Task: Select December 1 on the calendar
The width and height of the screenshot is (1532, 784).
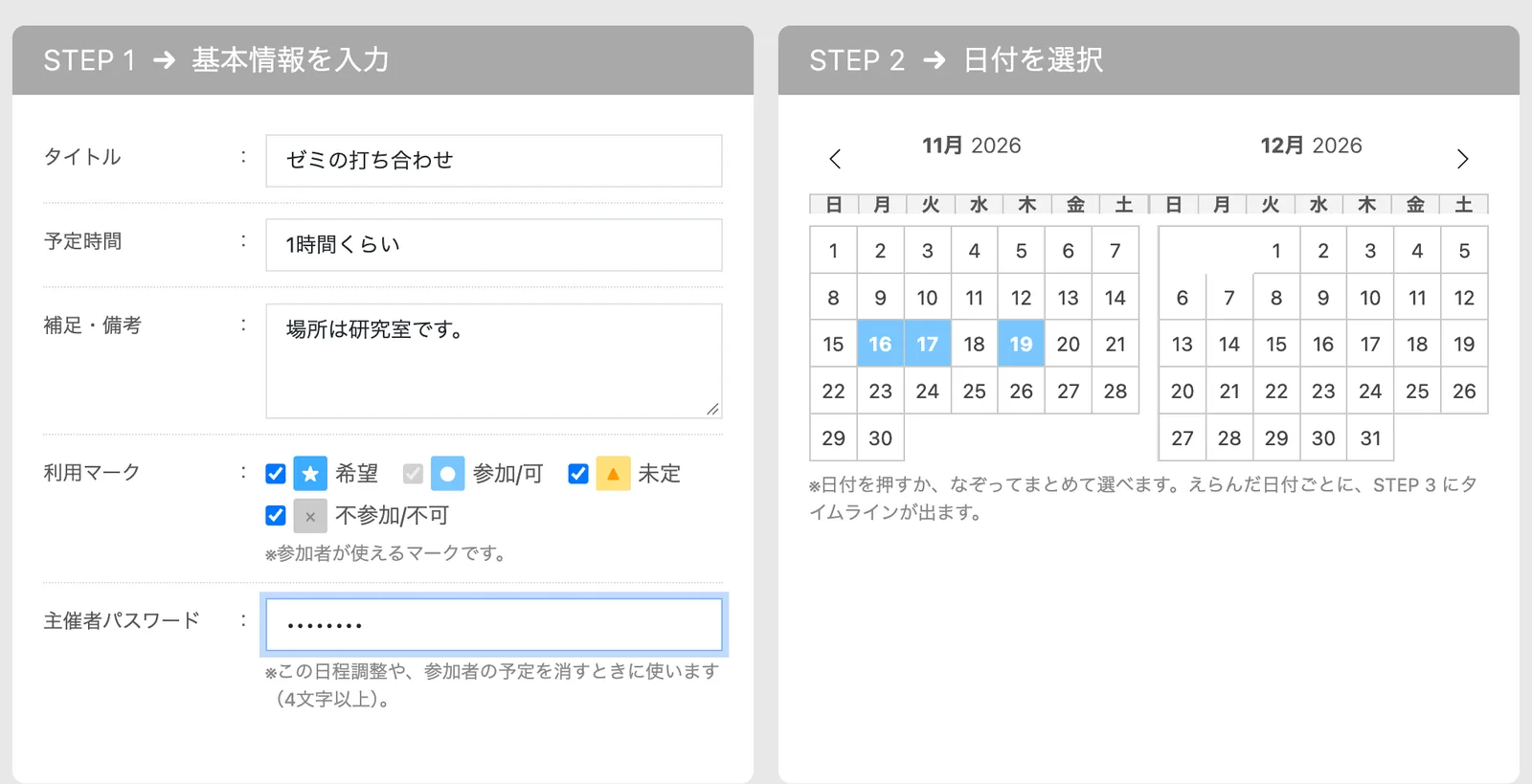Action: pos(1276,251)
